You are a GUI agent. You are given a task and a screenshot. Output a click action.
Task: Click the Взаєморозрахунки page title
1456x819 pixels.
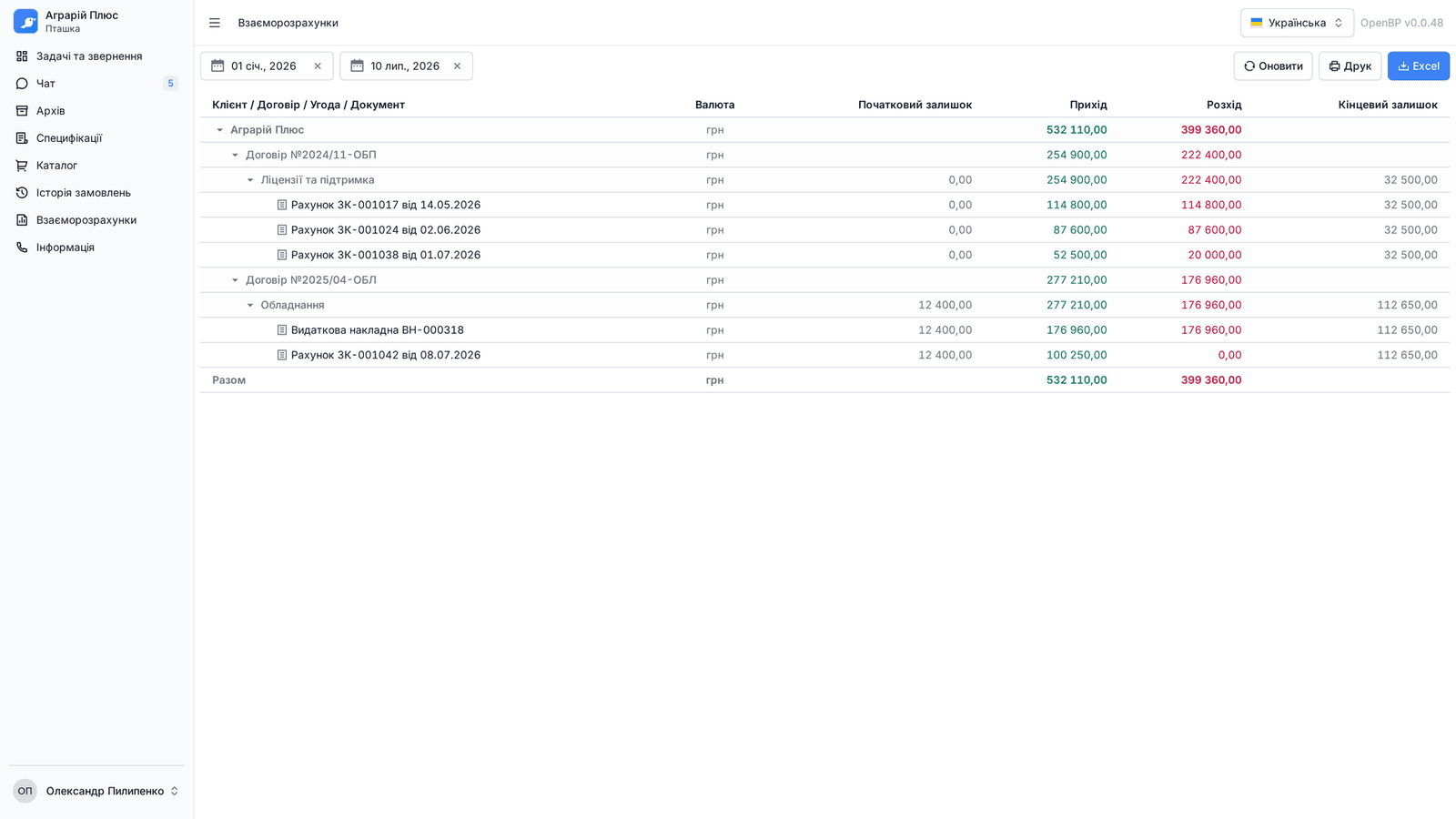tap(288, 23)
